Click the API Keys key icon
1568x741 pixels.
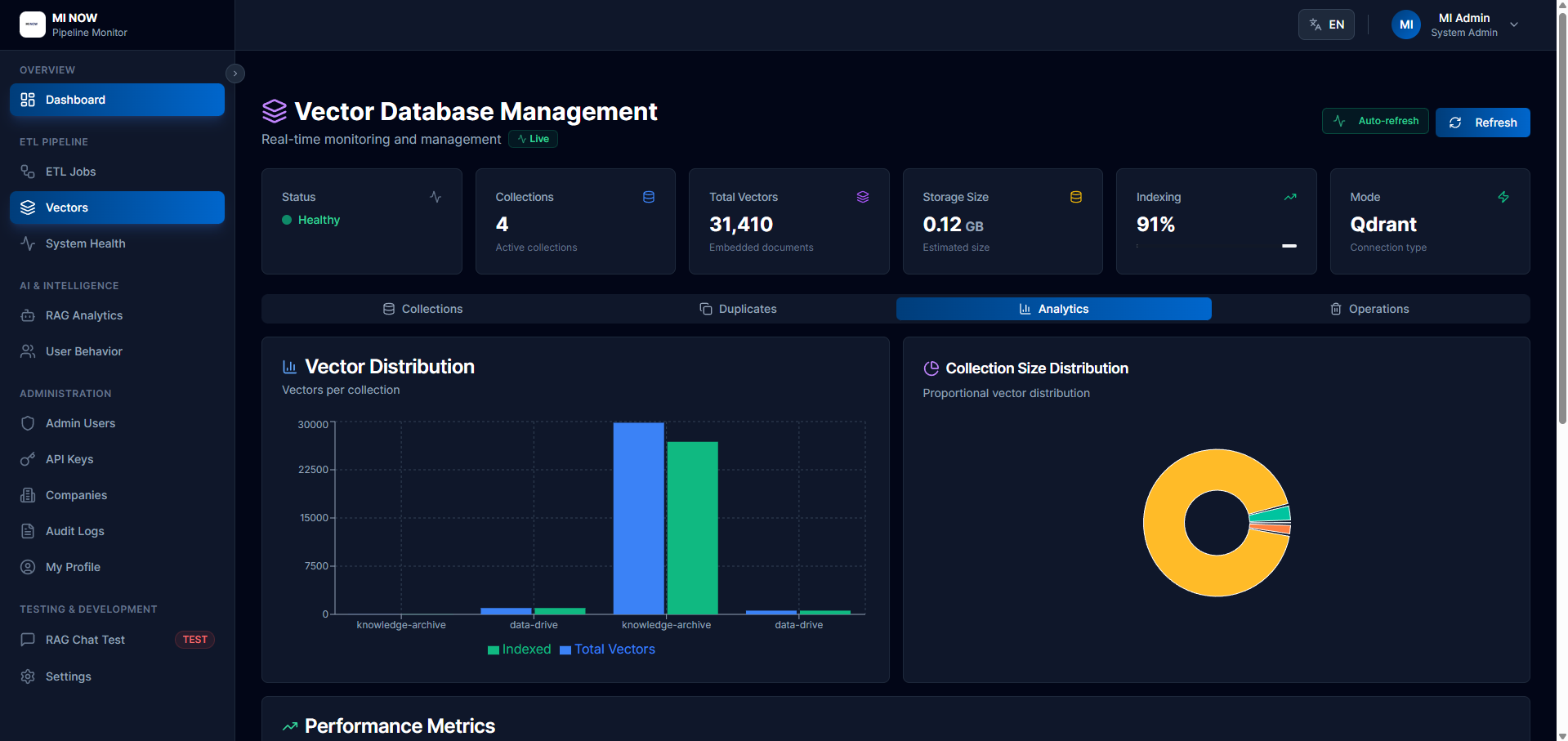coord(28,459)
